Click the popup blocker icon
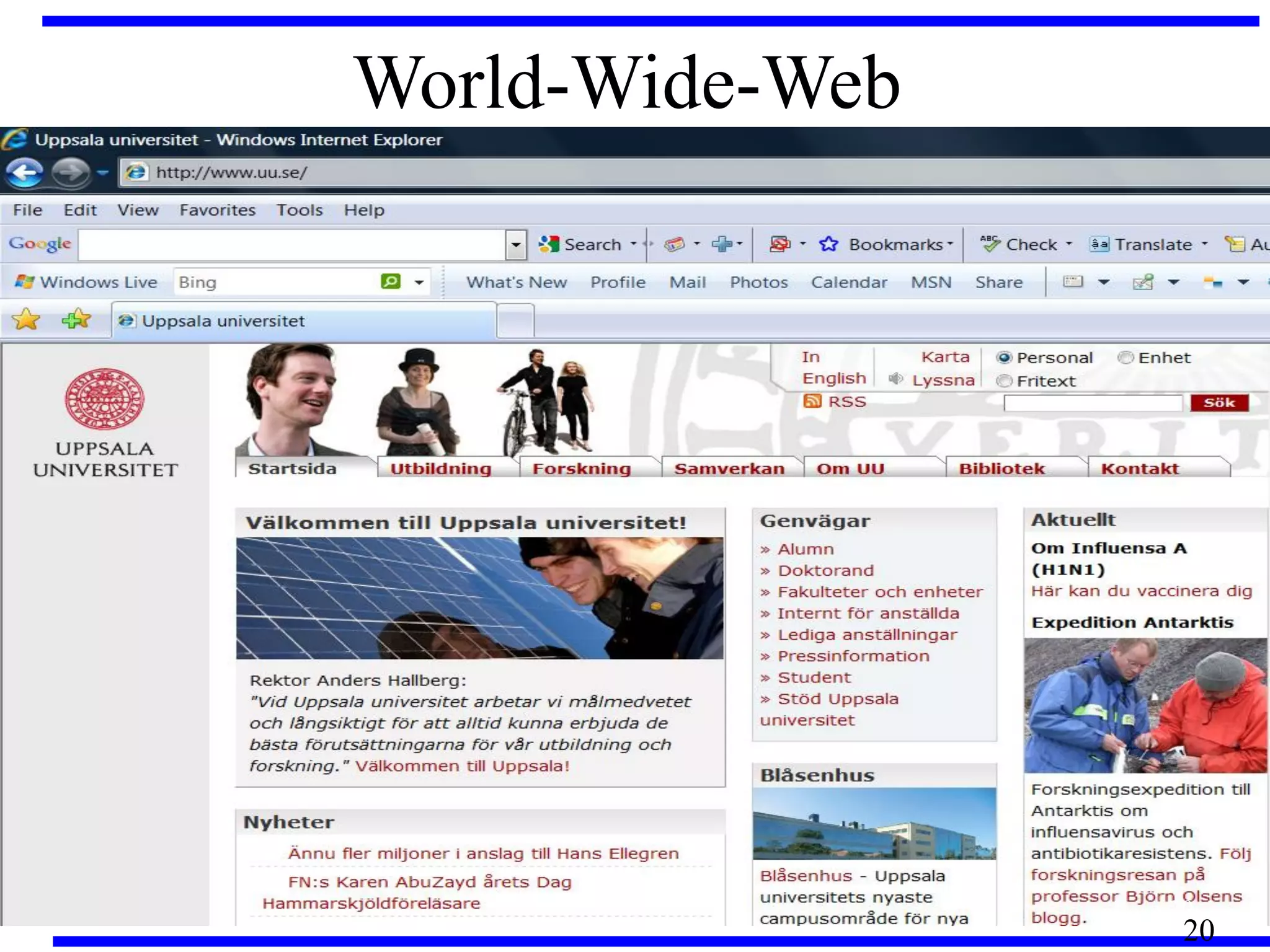Screen dimensions: 1270x952 (780, 244)
